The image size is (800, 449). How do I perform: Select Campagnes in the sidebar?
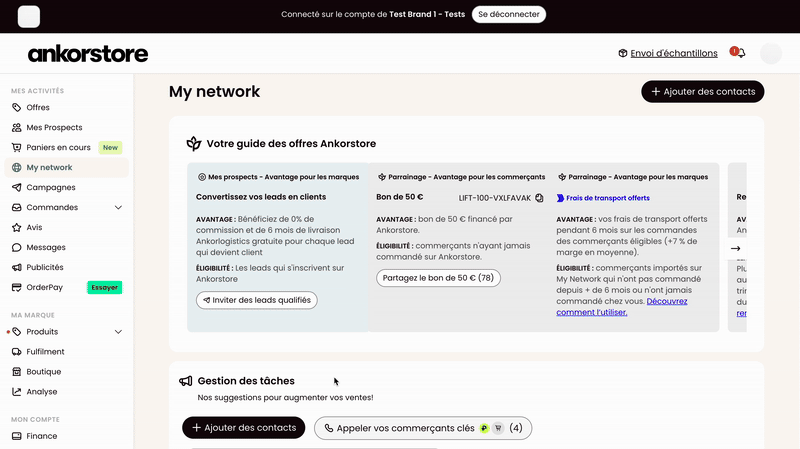coord(51,188)
